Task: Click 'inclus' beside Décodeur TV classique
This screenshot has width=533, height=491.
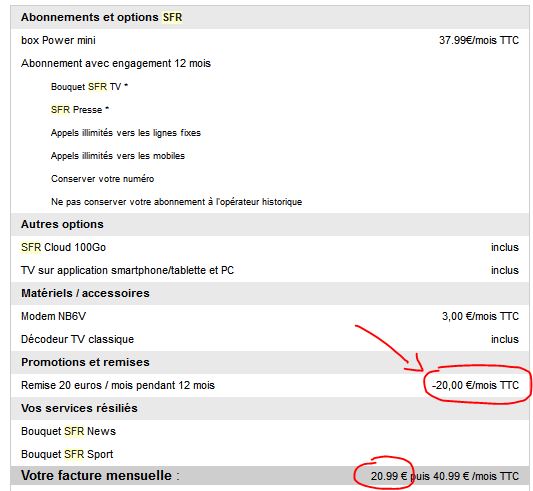Action: pyautogui.click(x=505, y=339)
